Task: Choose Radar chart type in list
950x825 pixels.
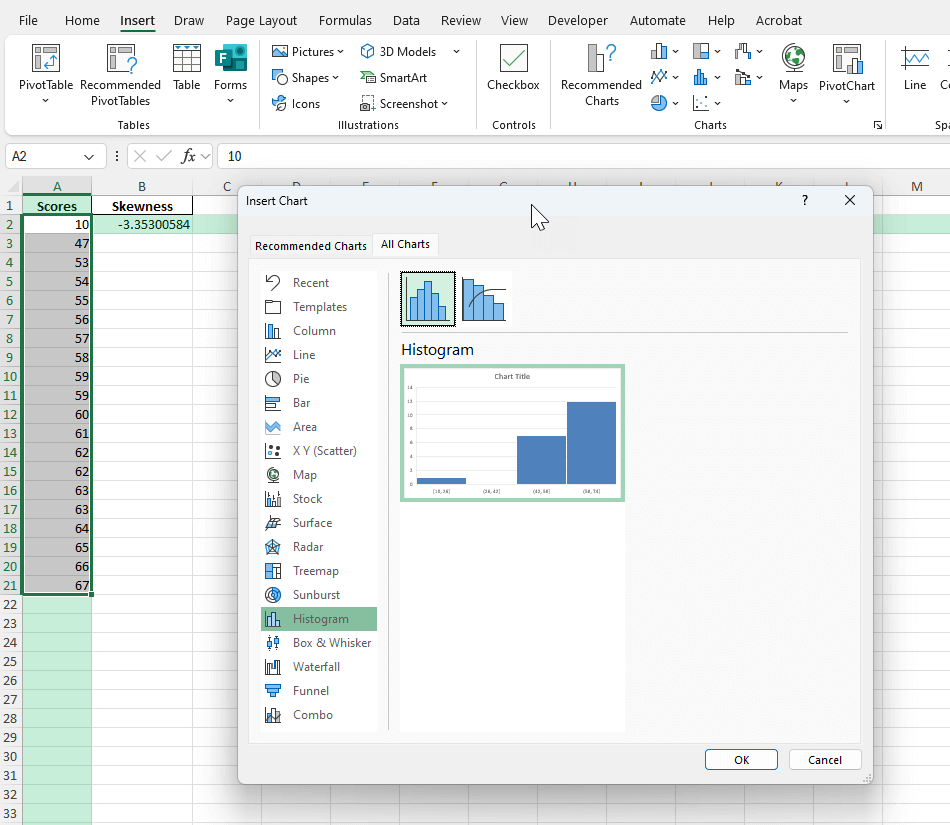Action: tap(319, 547)
